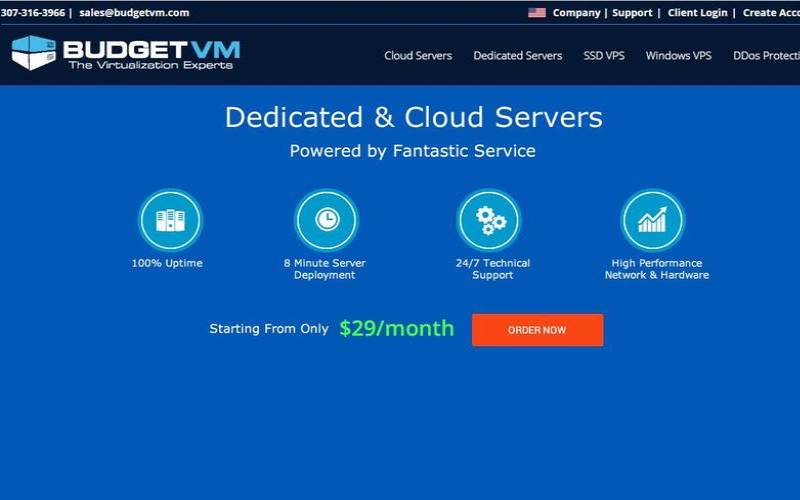Open the DDoS Protection menu item
The height and width of the screenshot is (500, 800).
pyautogui.click(x=766, y=56)
